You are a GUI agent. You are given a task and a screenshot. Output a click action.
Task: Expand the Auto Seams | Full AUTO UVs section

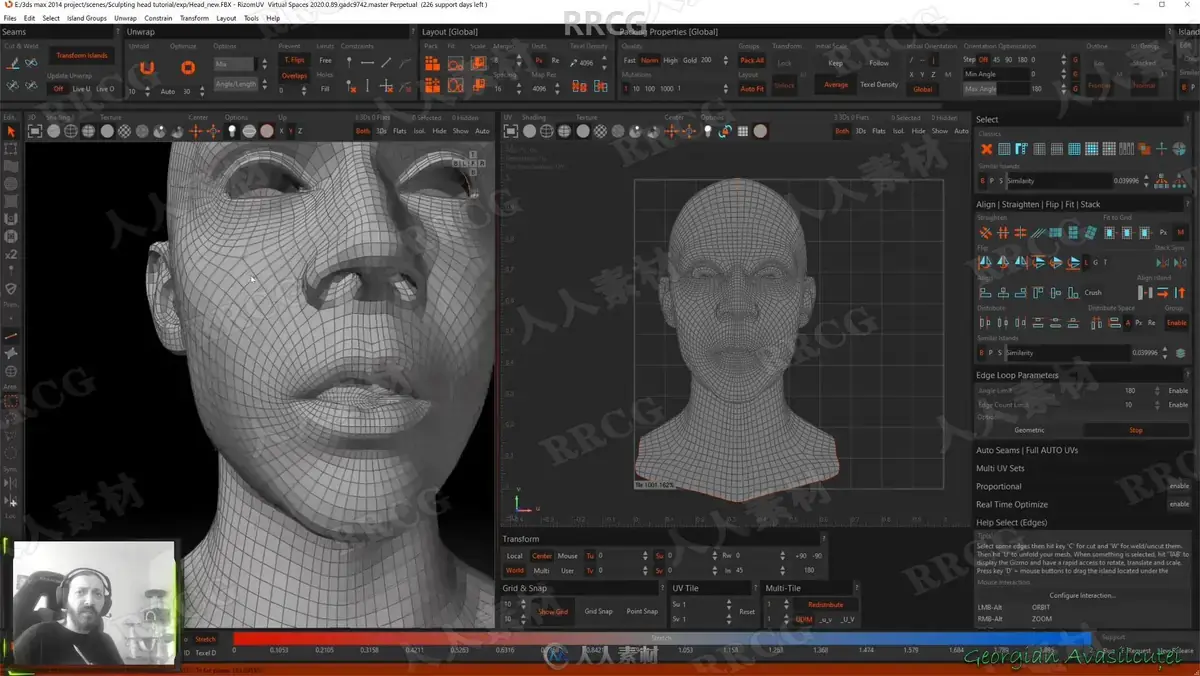tap(1027, 450)
